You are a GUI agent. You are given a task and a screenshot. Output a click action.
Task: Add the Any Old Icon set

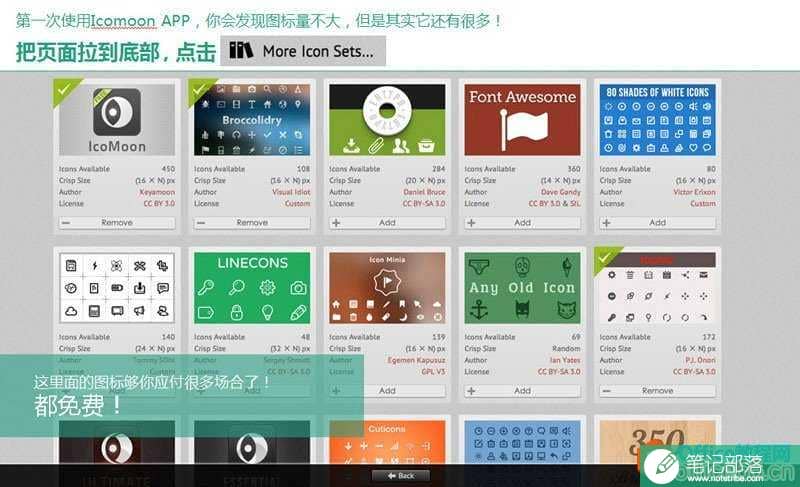[x=522, y=391]
